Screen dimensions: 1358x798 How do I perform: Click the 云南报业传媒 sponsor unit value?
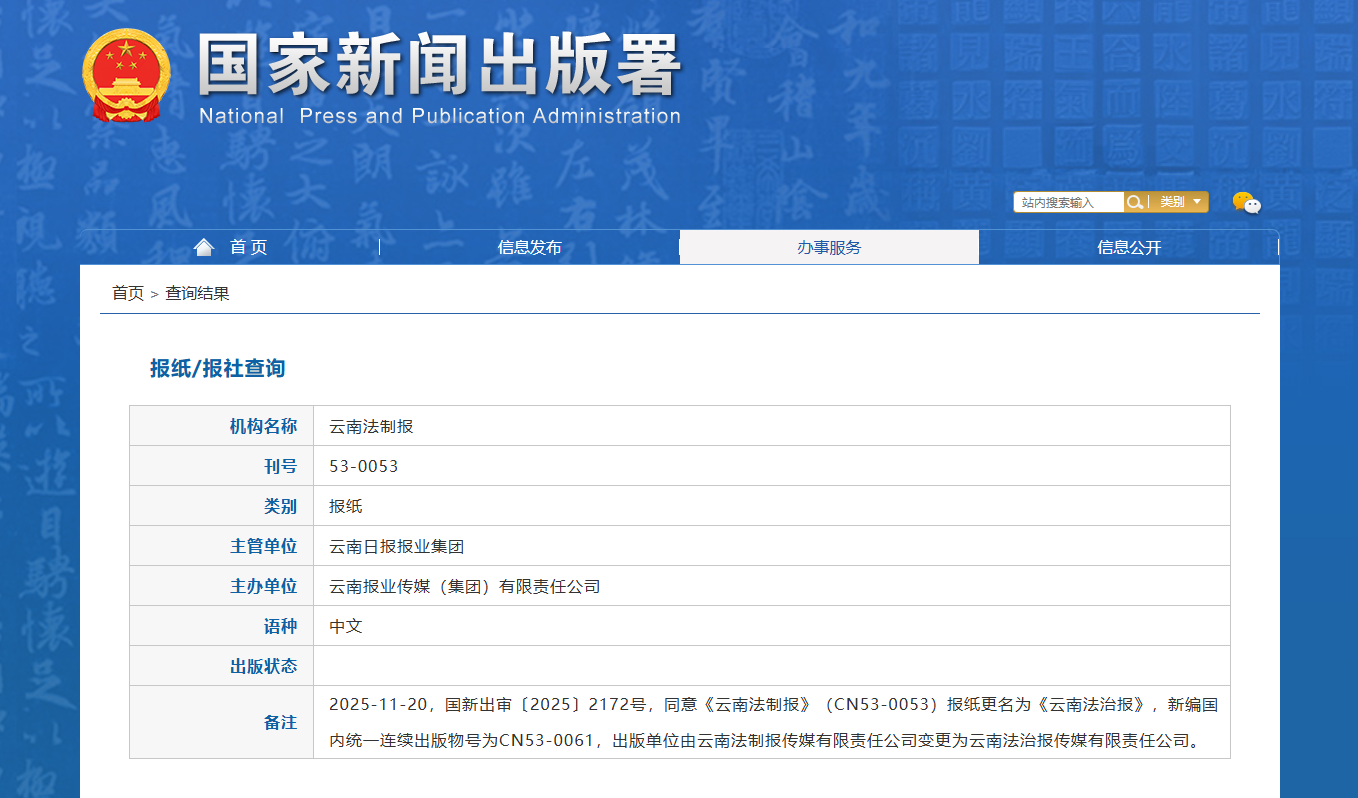[x=464, y=586]
